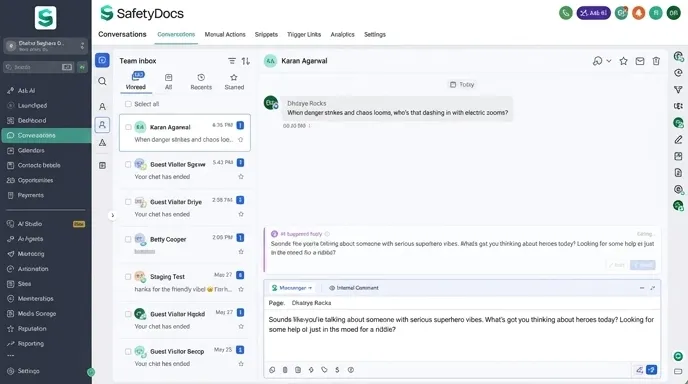Click the Today date badge
Viewport: 688px width, 384px height.
point(462,84)
